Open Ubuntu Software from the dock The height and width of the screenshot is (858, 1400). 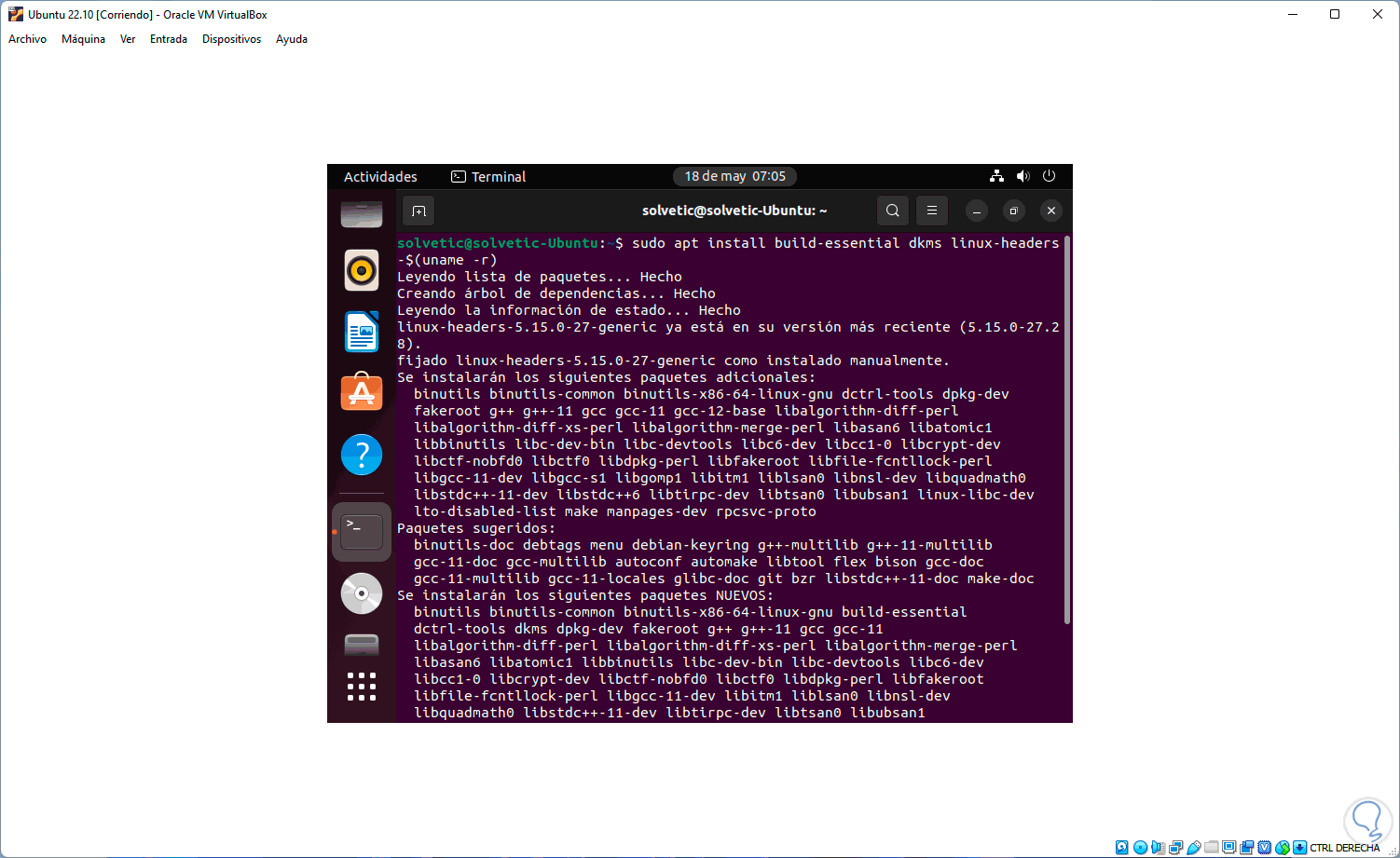pos(362,393)
